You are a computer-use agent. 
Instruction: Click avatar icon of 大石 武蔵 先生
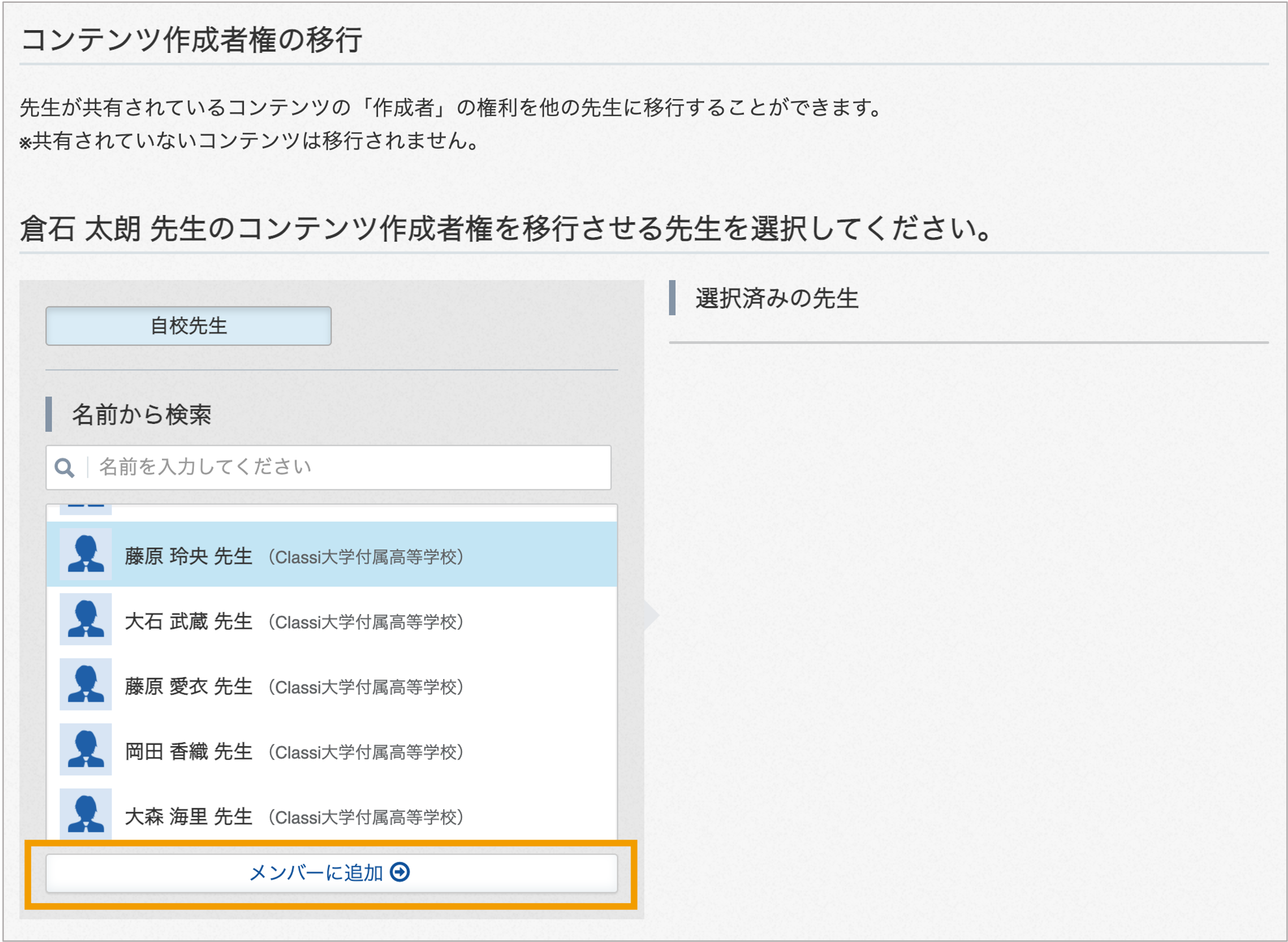click(85, 619)
